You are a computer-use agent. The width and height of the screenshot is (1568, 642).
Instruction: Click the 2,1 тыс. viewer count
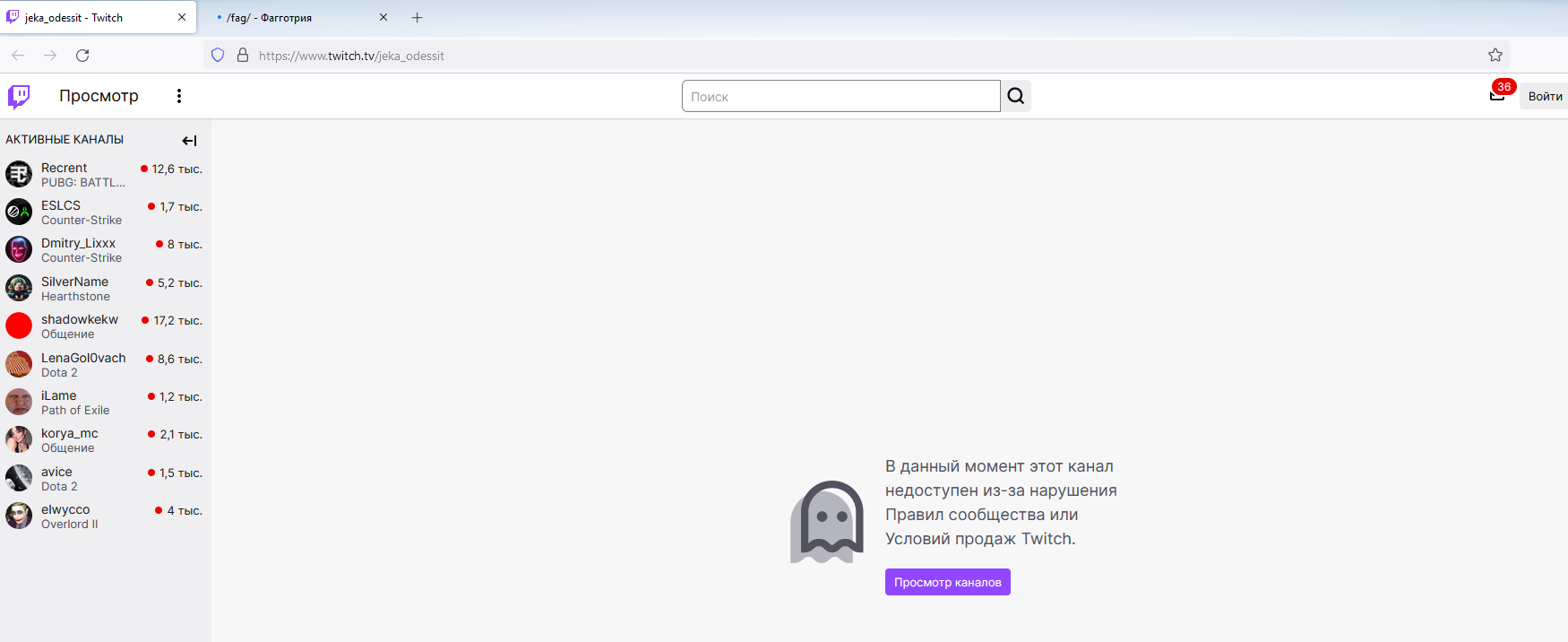[181, 434]
